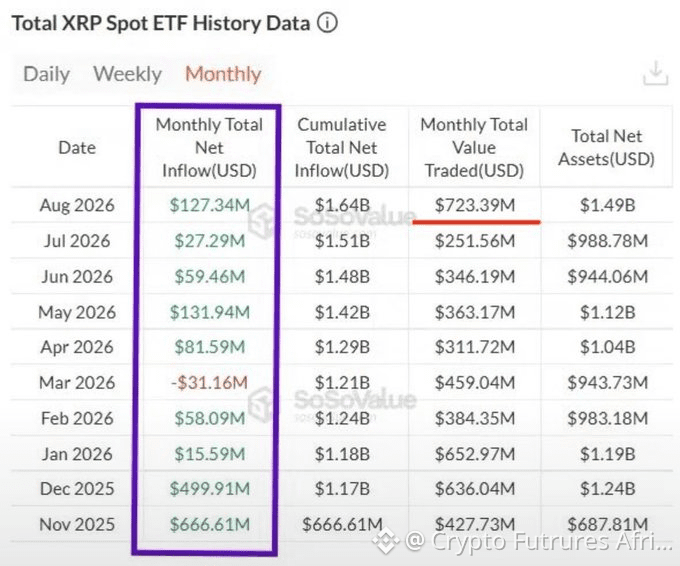
Task: Click Total Net Assets column header
Action: [606, 148]
